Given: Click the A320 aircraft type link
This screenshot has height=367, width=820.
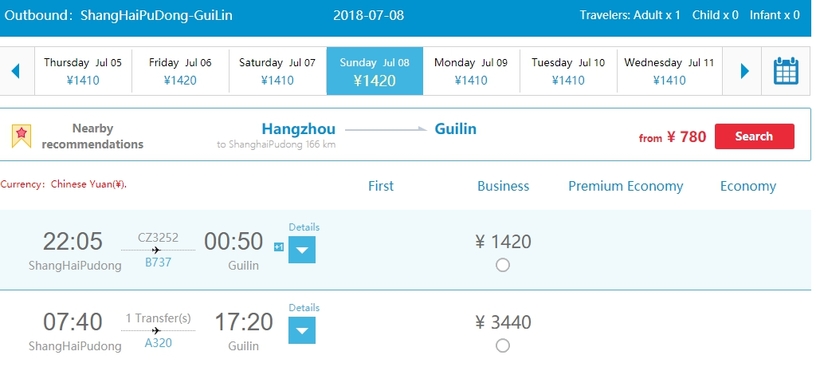Looking at the screenshot, I should click(158, 343).
